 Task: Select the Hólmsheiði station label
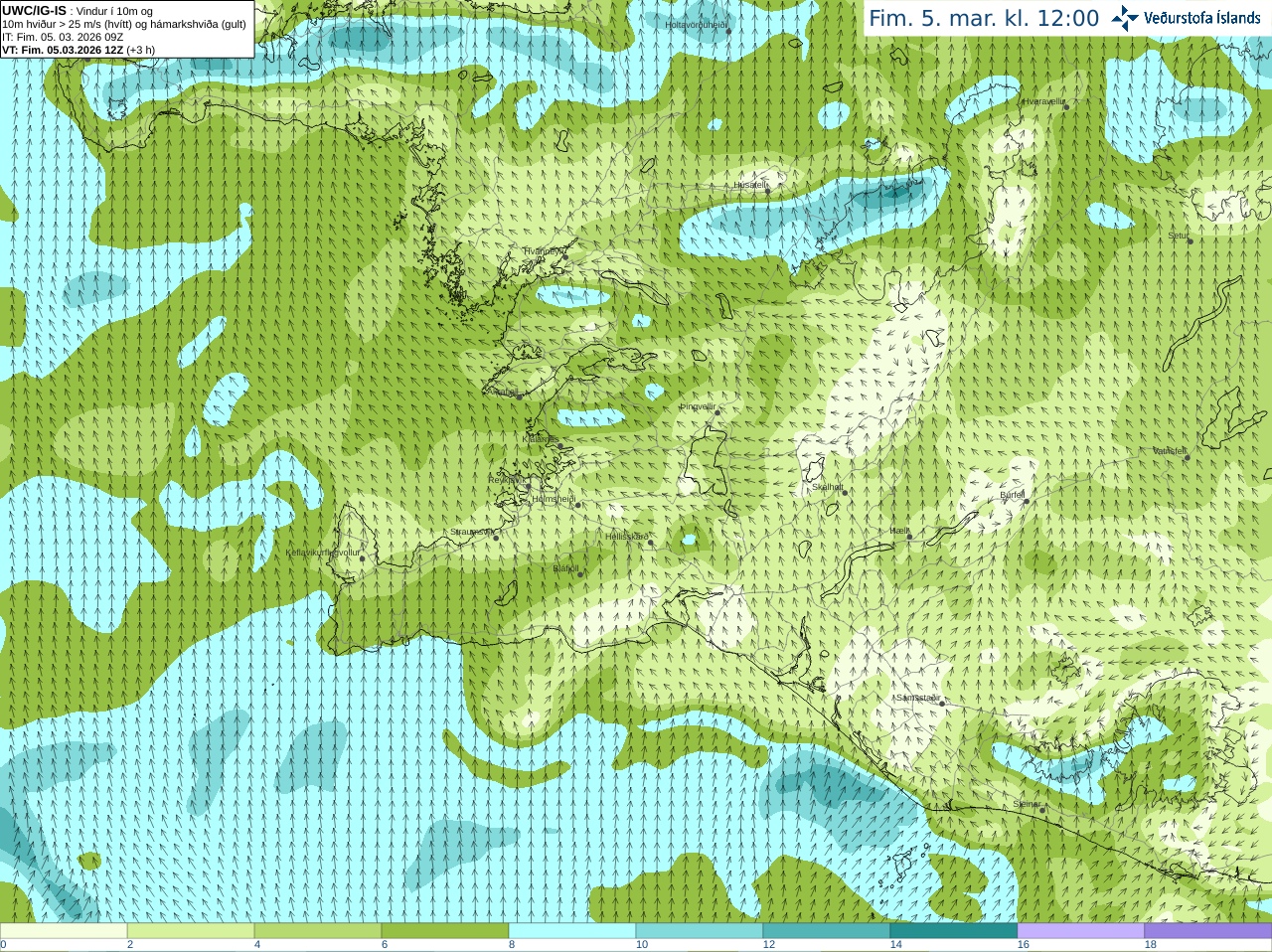(x=554, y=499)
